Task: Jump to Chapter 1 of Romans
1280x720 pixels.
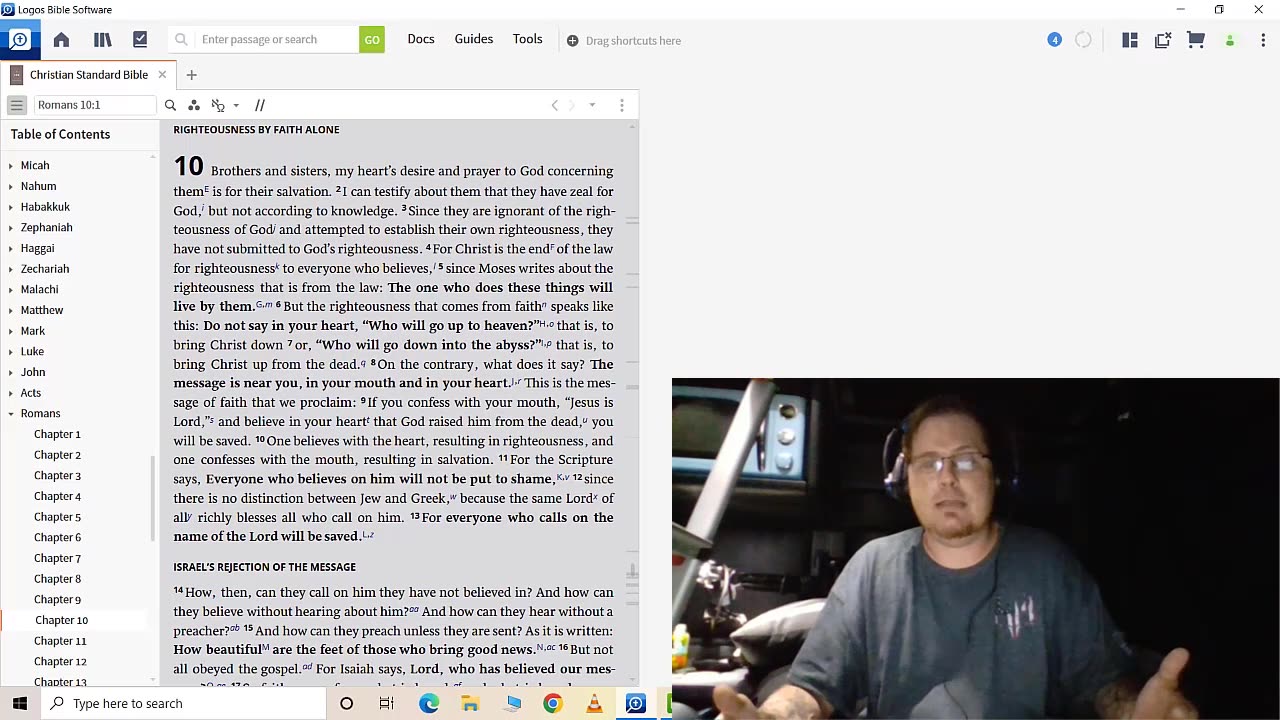Action: [x=57, y=434]
